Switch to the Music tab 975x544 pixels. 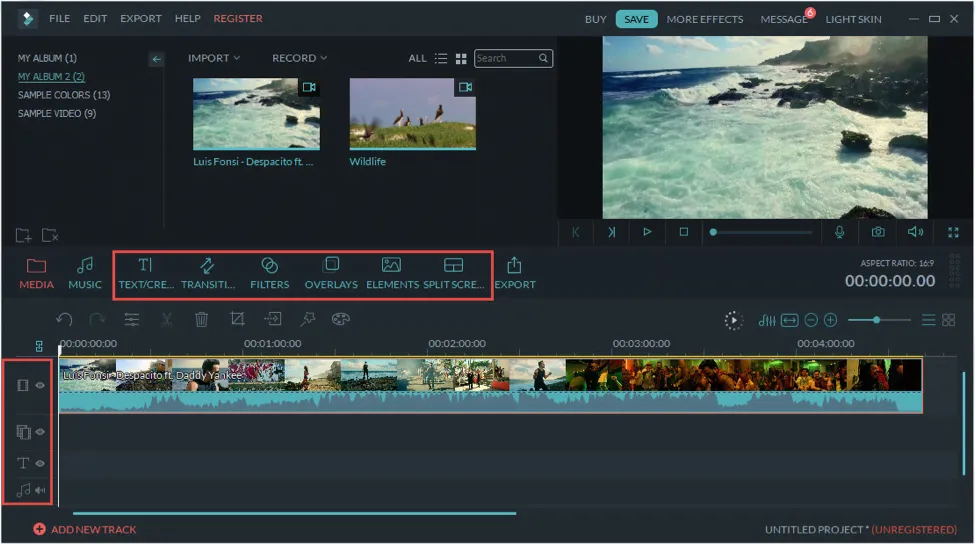click(85, 272)
